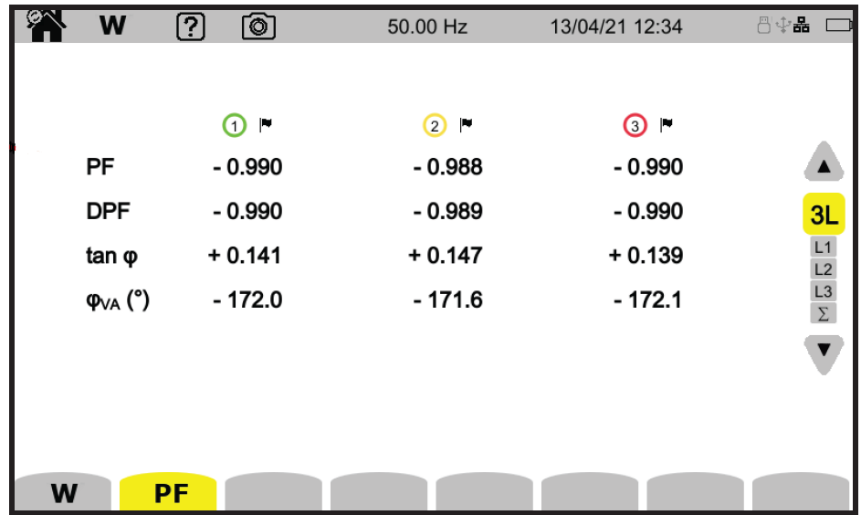This screenshot has height=515, width=861.
Task: Click the flag icon beside phase 1
Action: pos(265,125)
